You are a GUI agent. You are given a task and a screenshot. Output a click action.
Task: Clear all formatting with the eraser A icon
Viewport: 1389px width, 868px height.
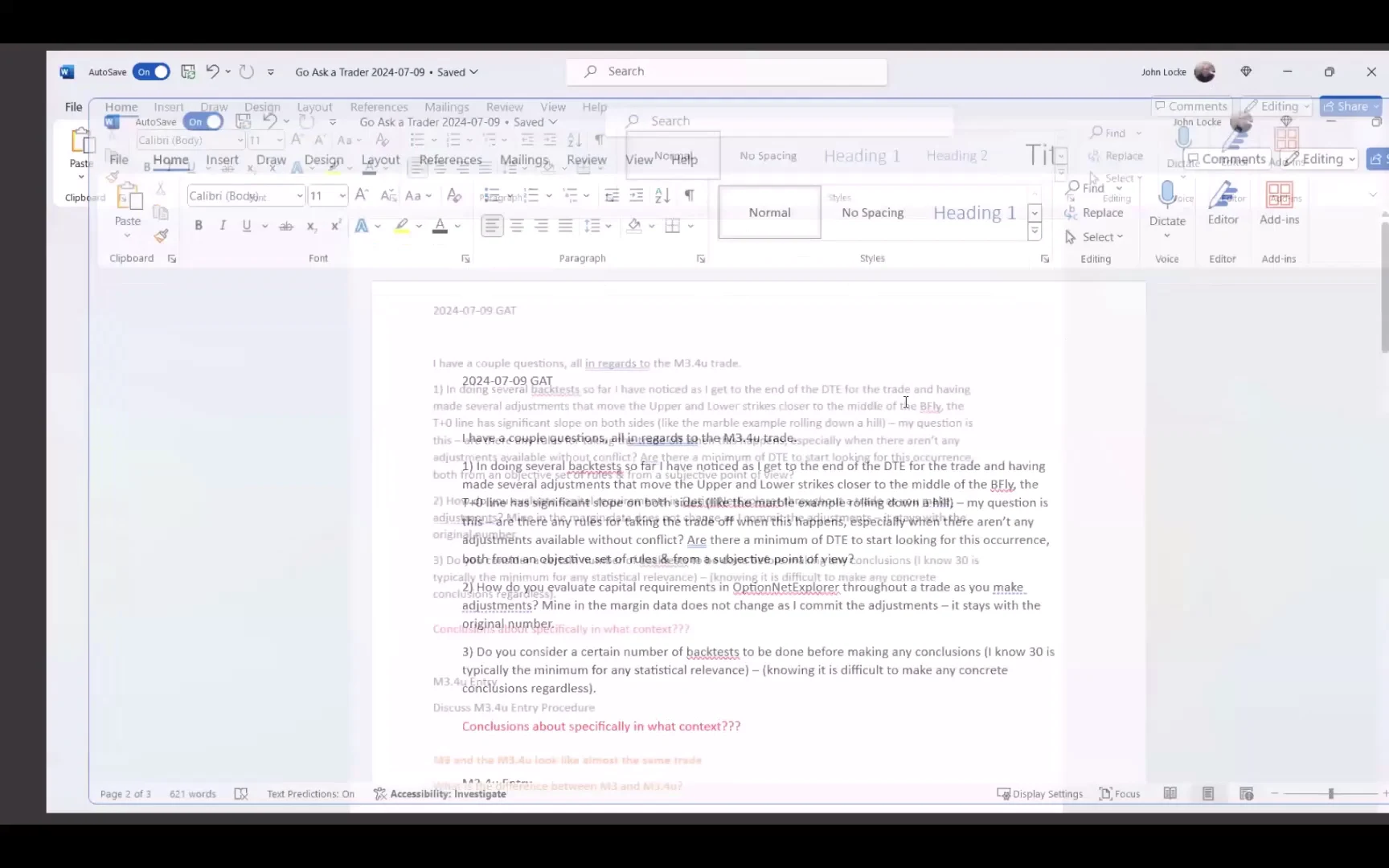(454, 195)
